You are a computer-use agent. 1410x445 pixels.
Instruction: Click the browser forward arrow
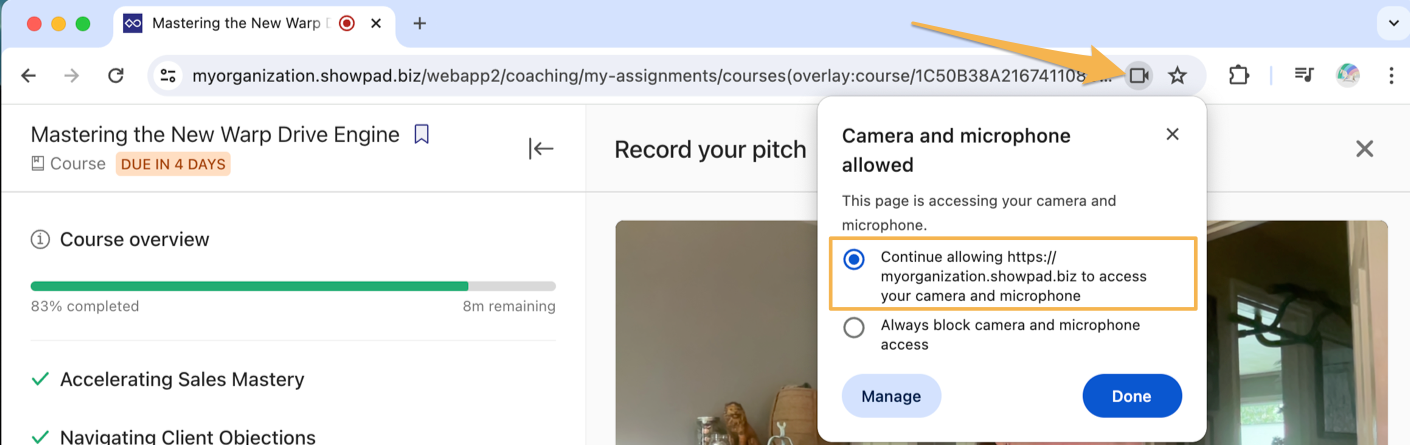point(72,75)
